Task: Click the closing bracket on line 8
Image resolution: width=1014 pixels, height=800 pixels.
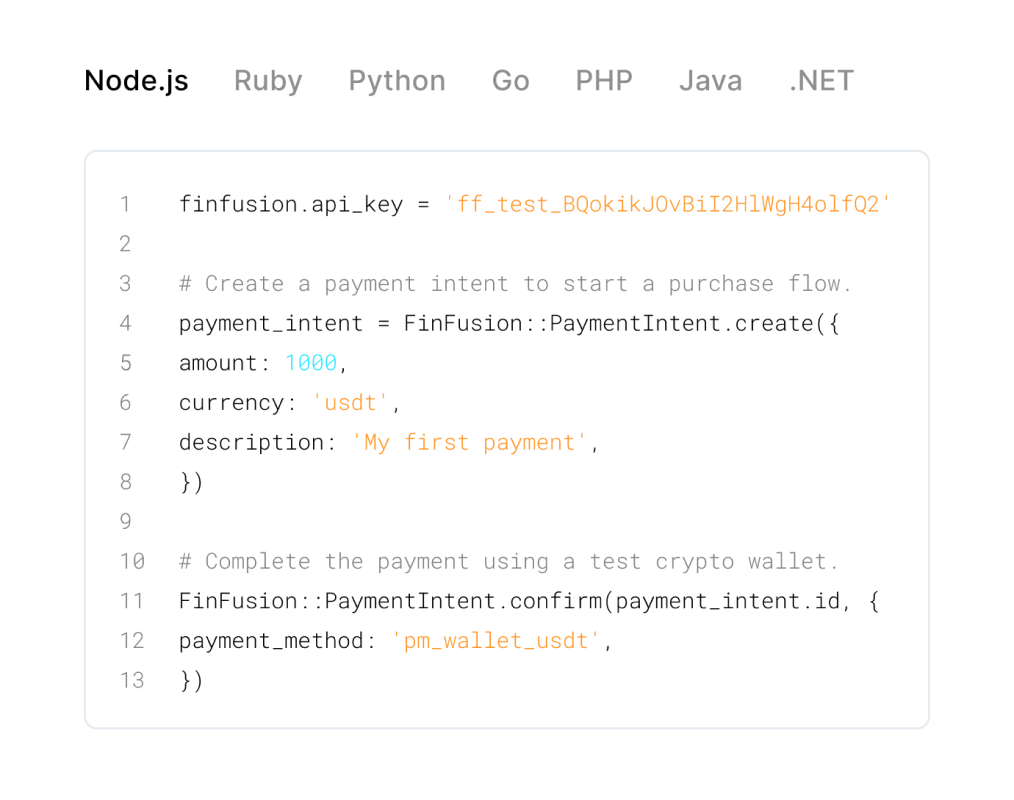Action: 191,482
